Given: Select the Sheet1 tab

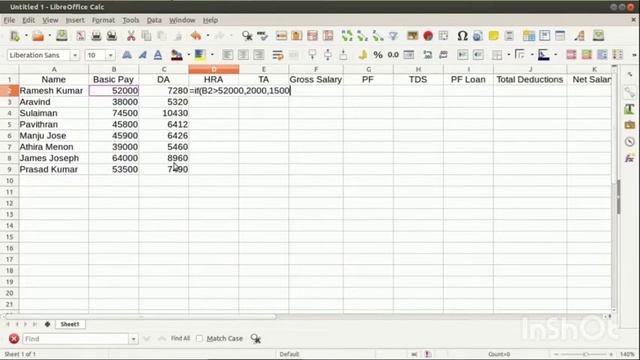Looking at the screenshot, I should point(70,324).
